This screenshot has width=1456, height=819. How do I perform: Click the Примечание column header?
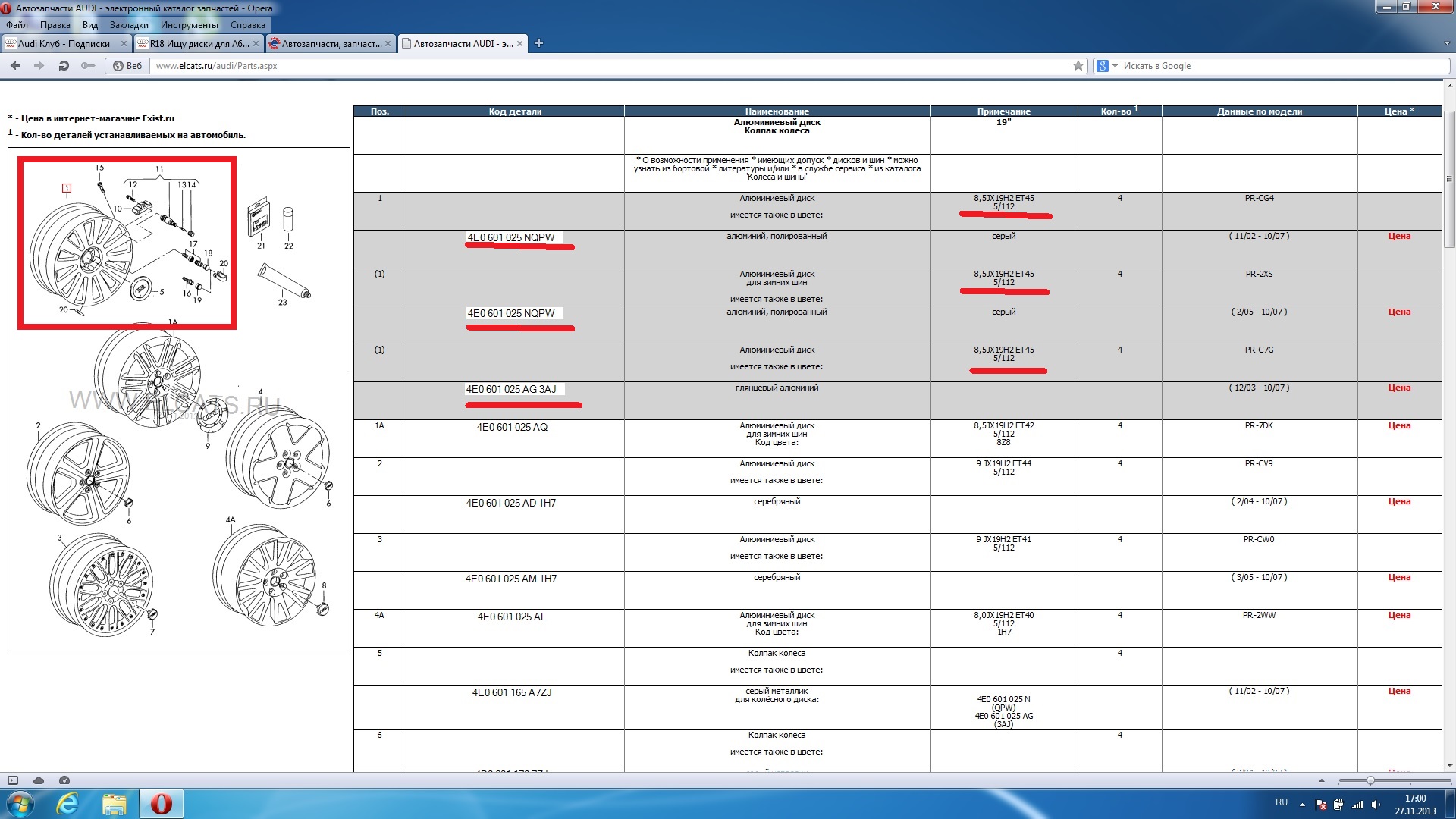1003,111
